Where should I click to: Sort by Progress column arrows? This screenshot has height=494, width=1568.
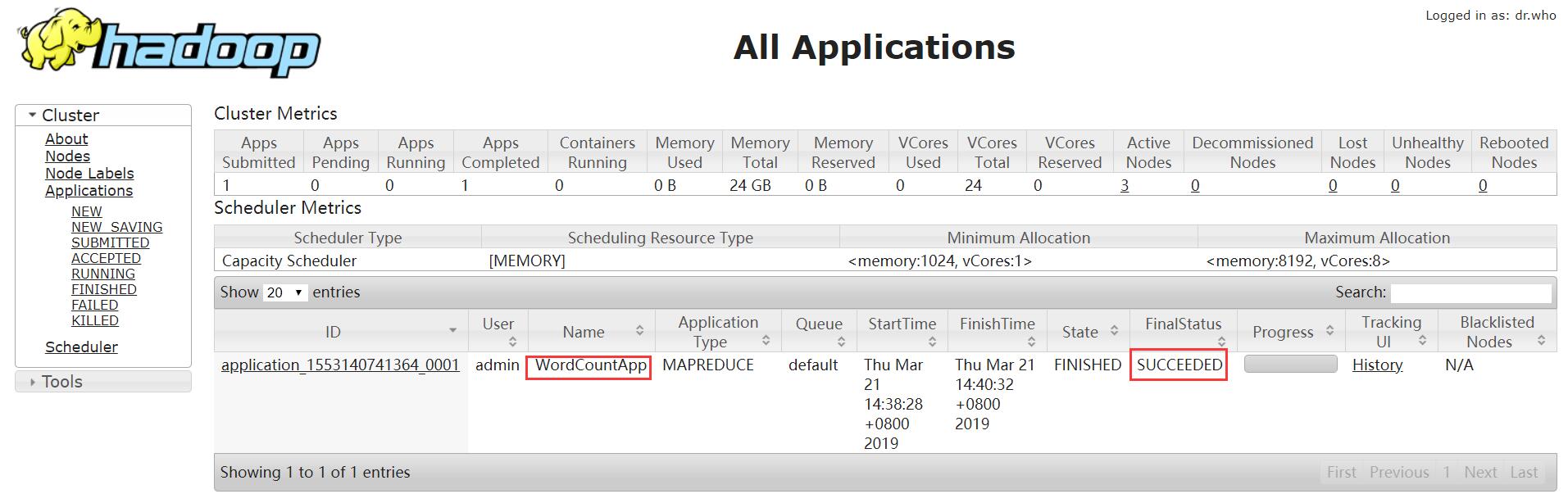tap(1329, 331)
